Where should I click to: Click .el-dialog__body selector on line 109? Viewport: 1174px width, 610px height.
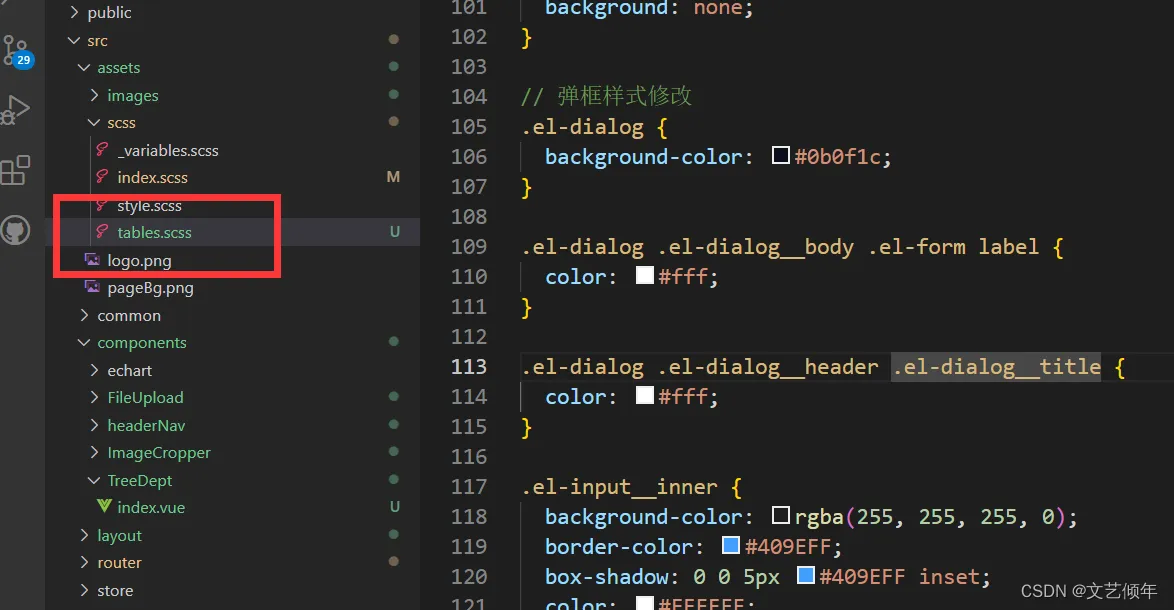pyautogui.click(x=755, y=247)
